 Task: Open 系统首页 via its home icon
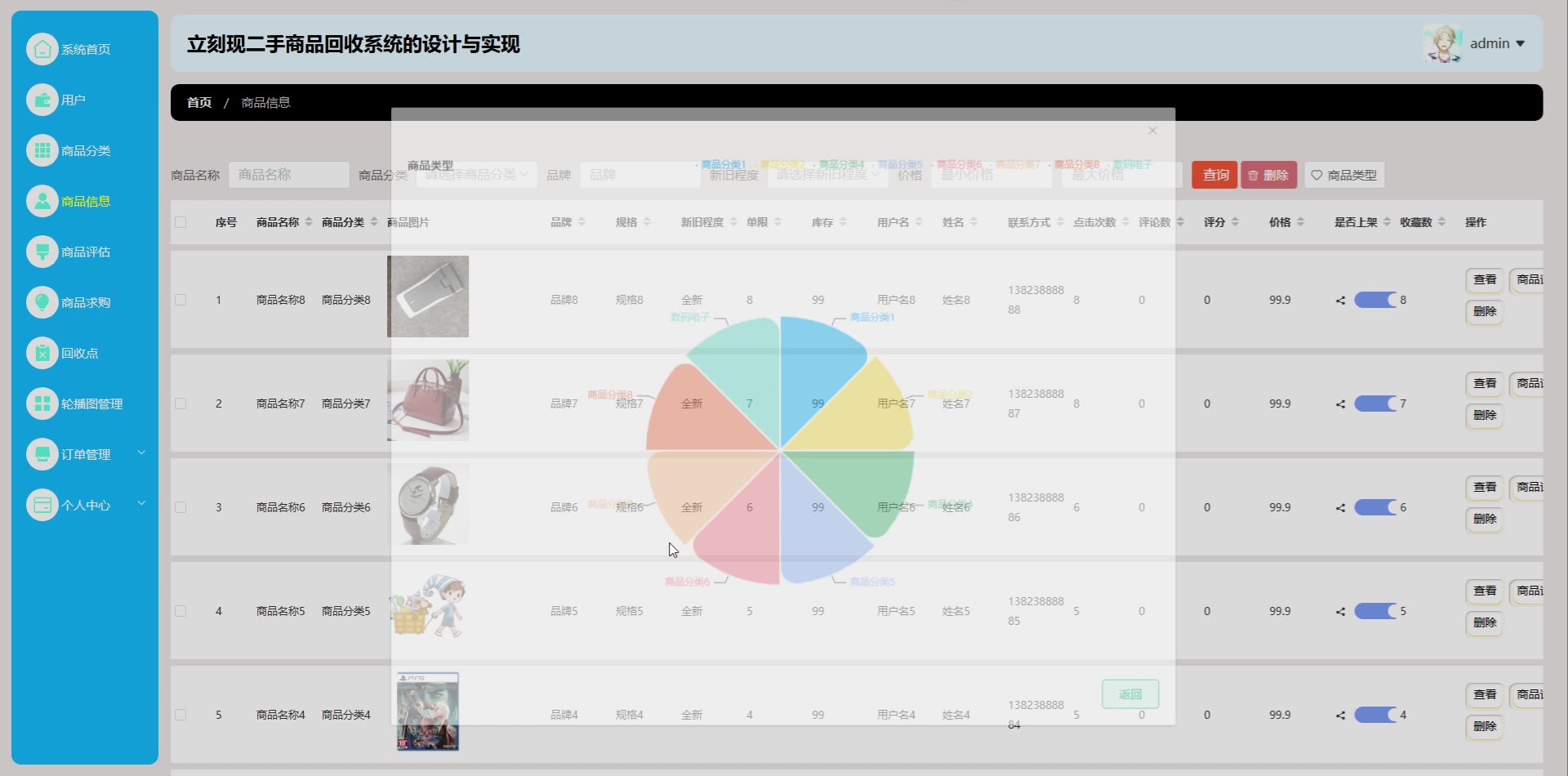point(42,49)
